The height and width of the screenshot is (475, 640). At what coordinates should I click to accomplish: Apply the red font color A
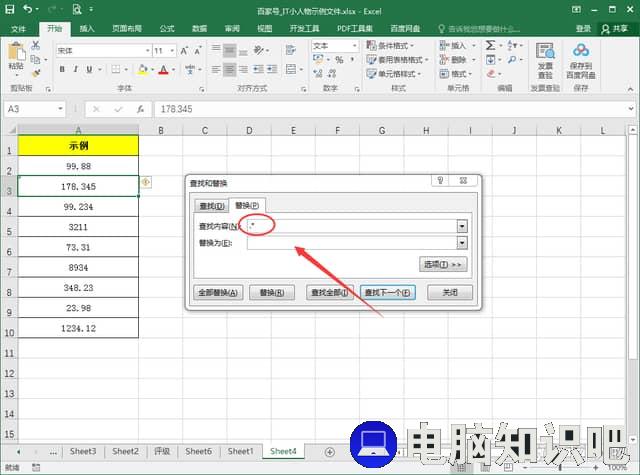164,69
